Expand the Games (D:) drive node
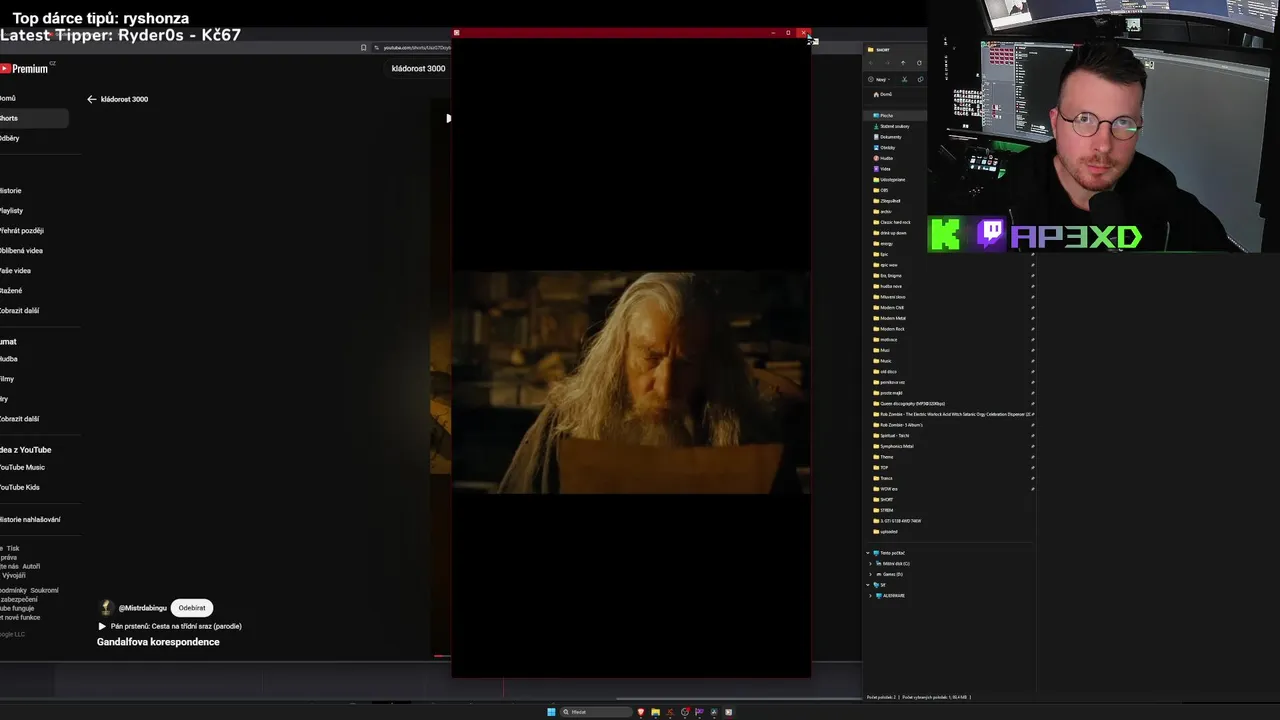The height and width of the screenshot is (720, 1280). tap(870, 574)
